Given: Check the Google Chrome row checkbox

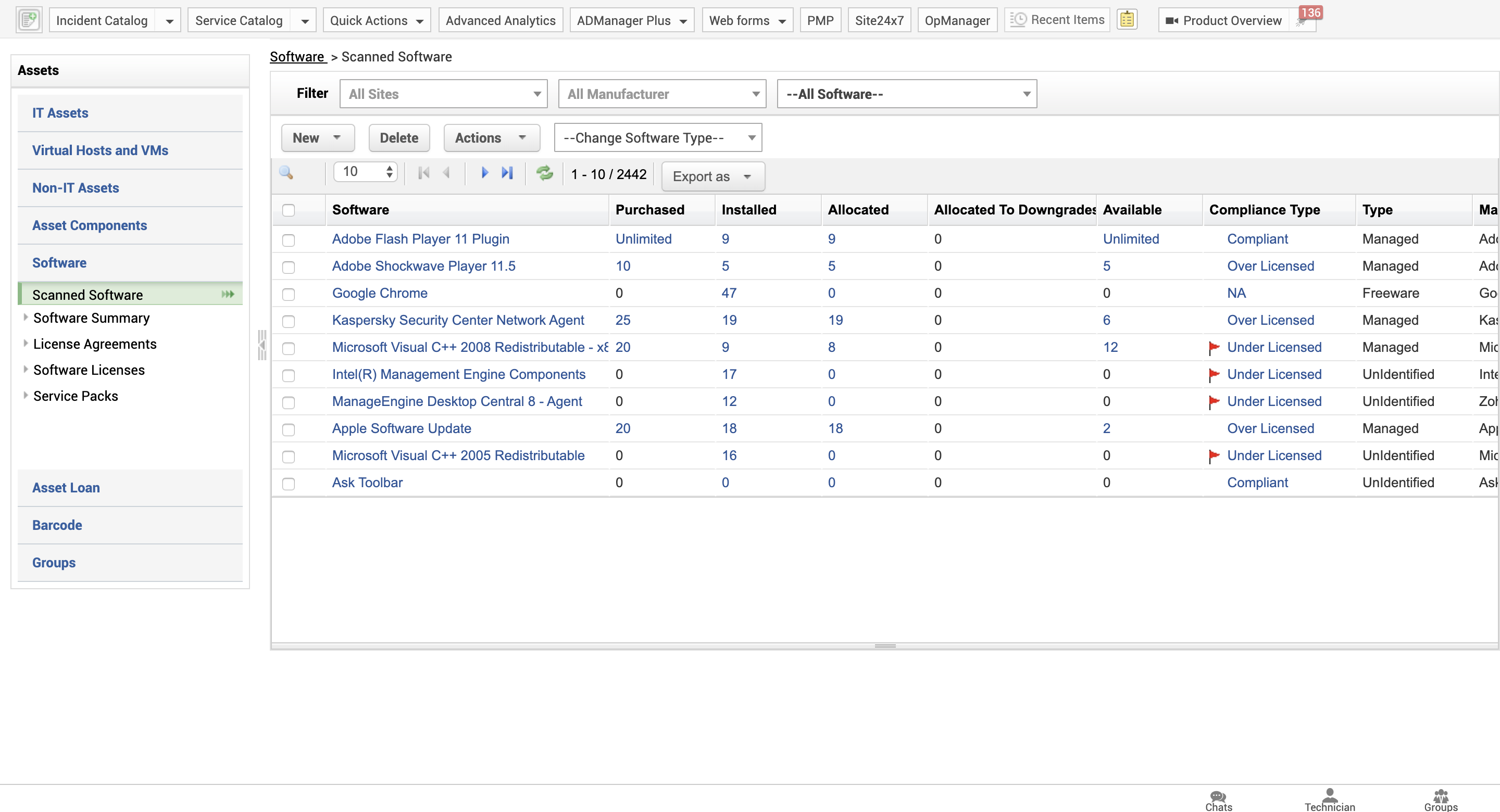Looking at the screenshot, I should tap(288, 294).
